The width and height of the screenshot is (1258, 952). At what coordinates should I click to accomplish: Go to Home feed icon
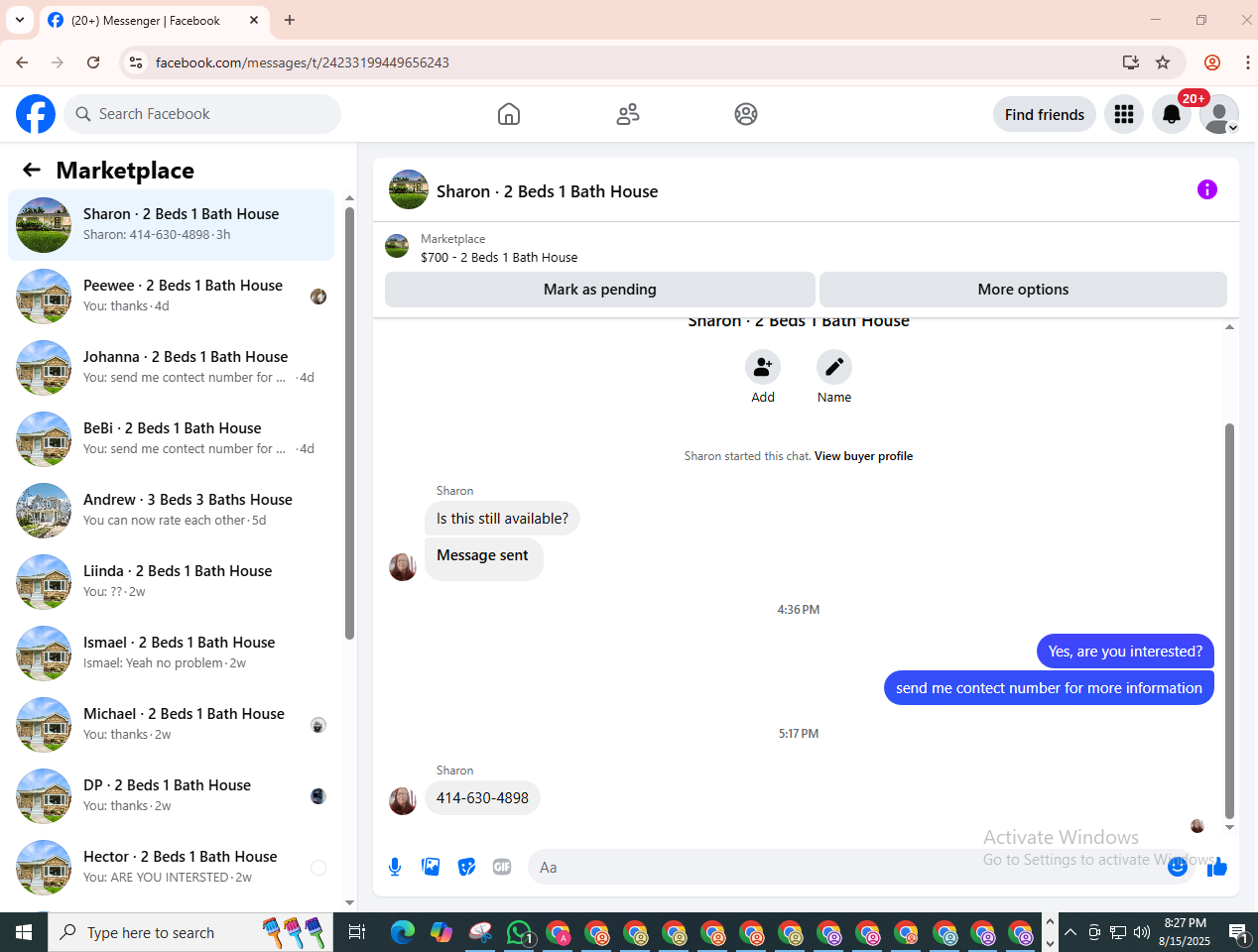click(509, 114)
